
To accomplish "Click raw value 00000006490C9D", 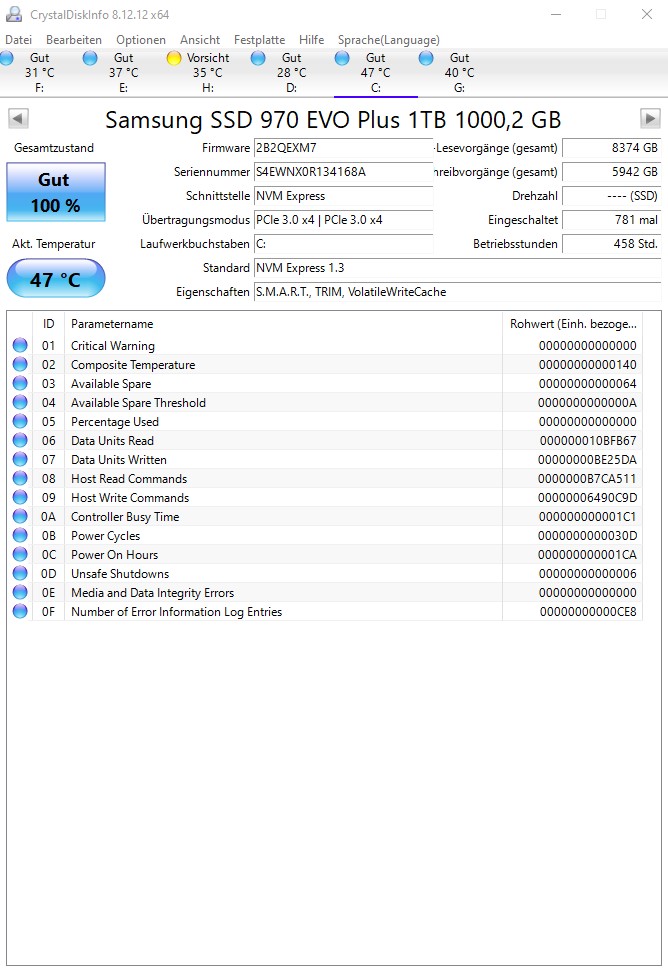I will [588, 498].
